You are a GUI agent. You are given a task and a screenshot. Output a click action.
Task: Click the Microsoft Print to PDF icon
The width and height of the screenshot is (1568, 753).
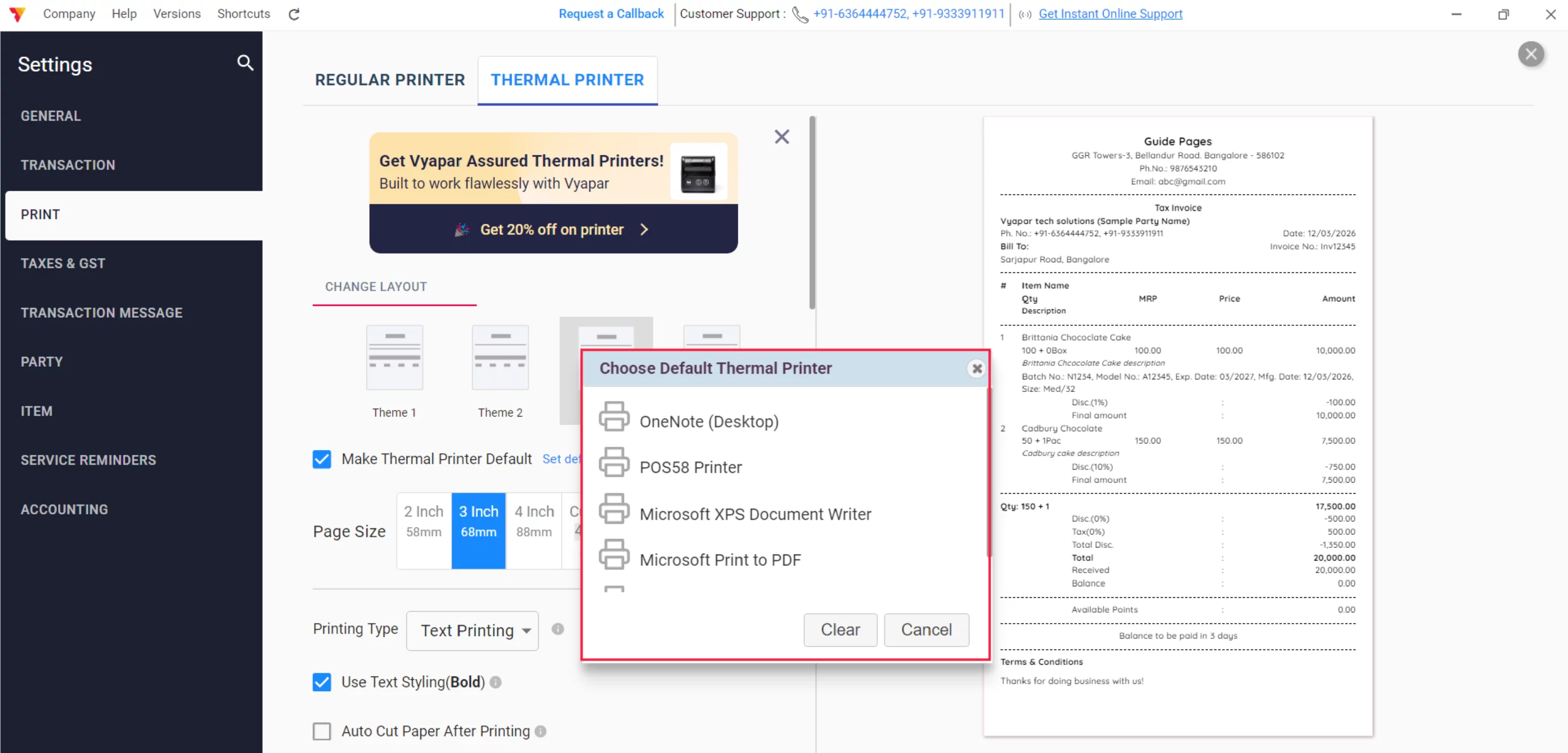click(x=614, y=555)
